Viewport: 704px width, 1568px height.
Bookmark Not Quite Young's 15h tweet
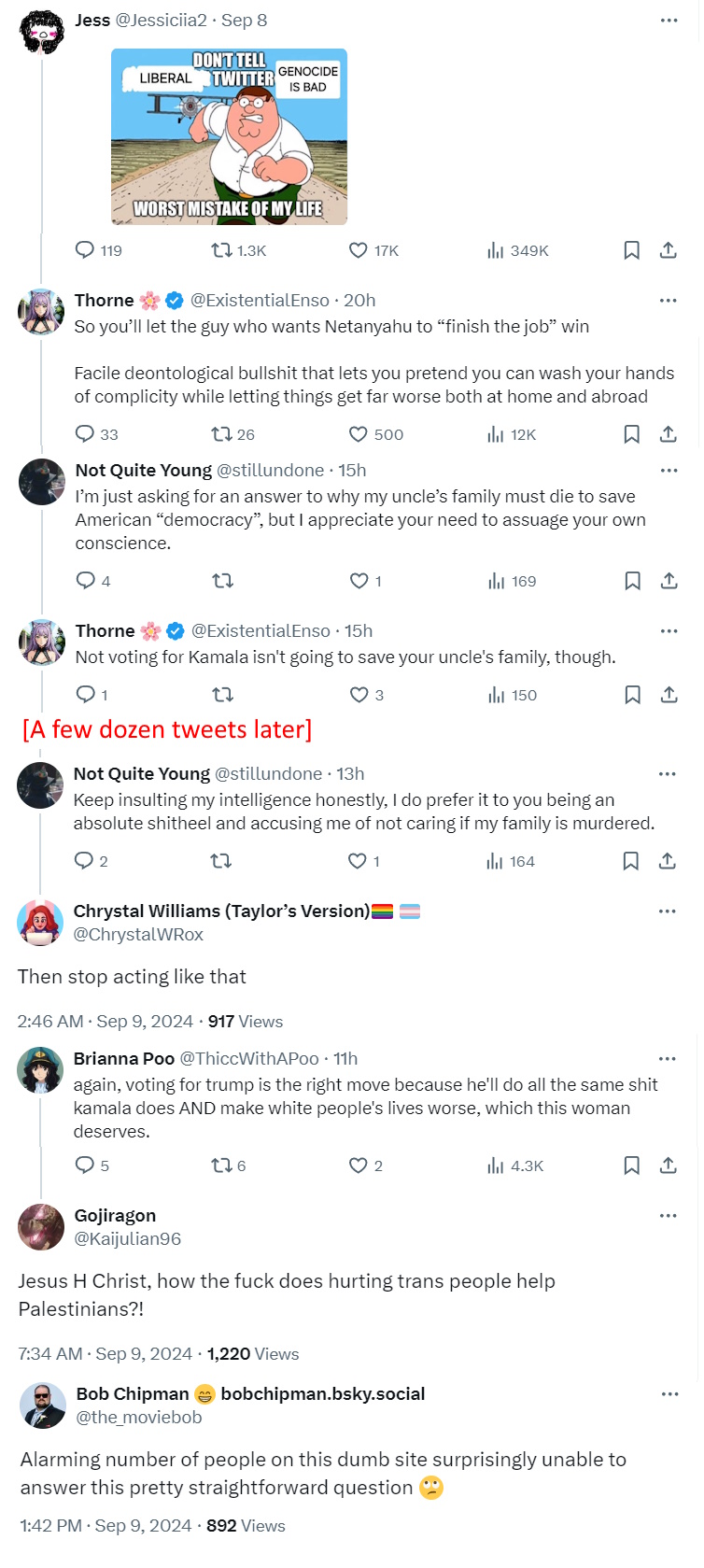tap(632, 581)
